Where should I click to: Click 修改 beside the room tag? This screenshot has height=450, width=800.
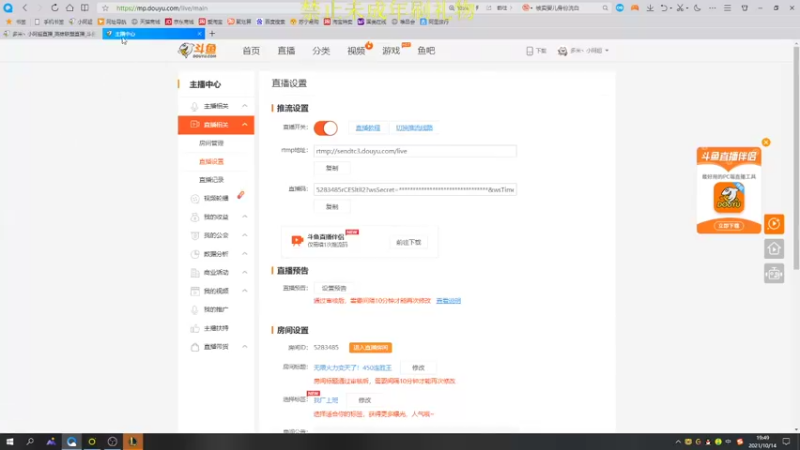pyautogui.click(x=364, y=401)
